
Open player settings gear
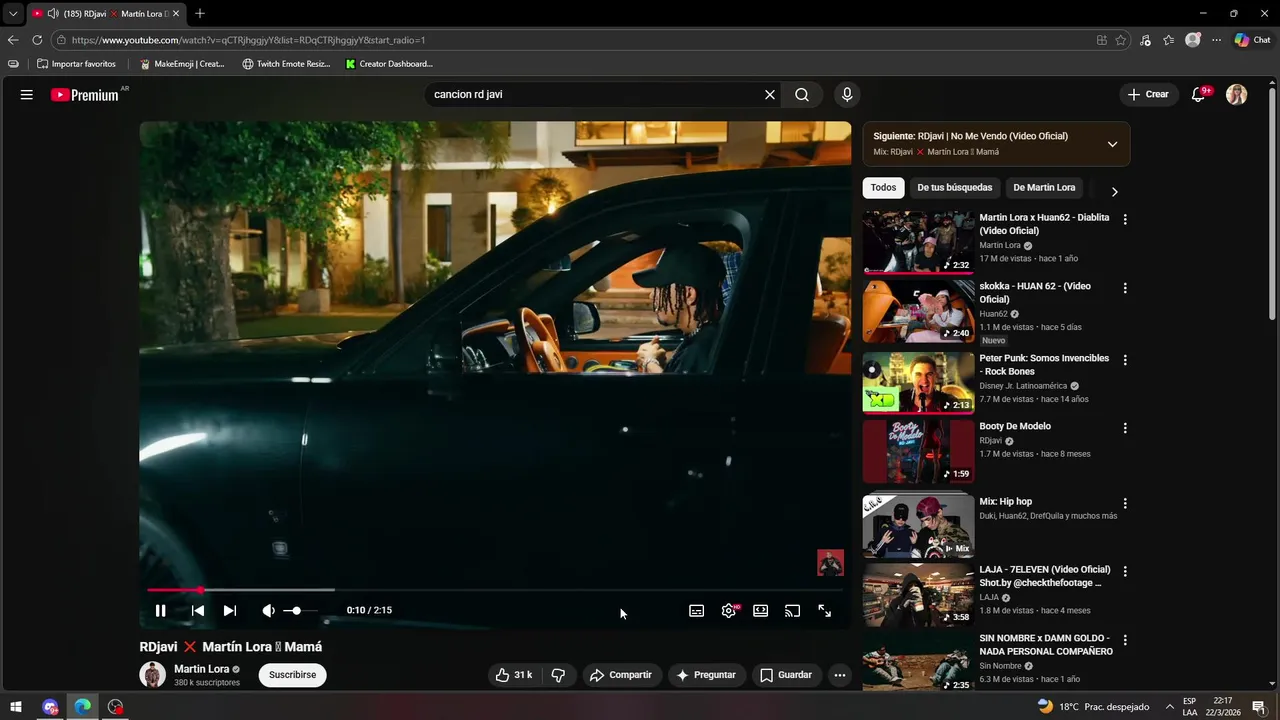729,610
